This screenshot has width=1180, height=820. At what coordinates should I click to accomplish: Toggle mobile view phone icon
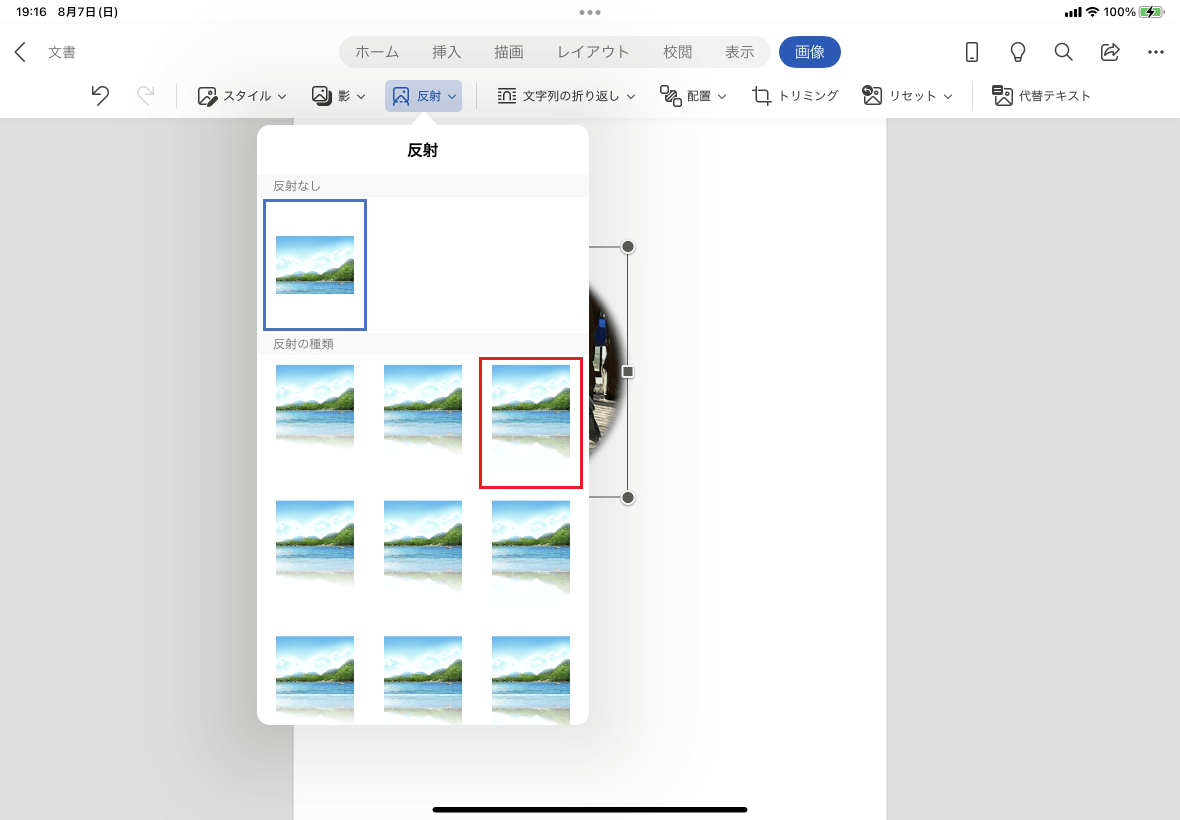click(x=972, y=52)
